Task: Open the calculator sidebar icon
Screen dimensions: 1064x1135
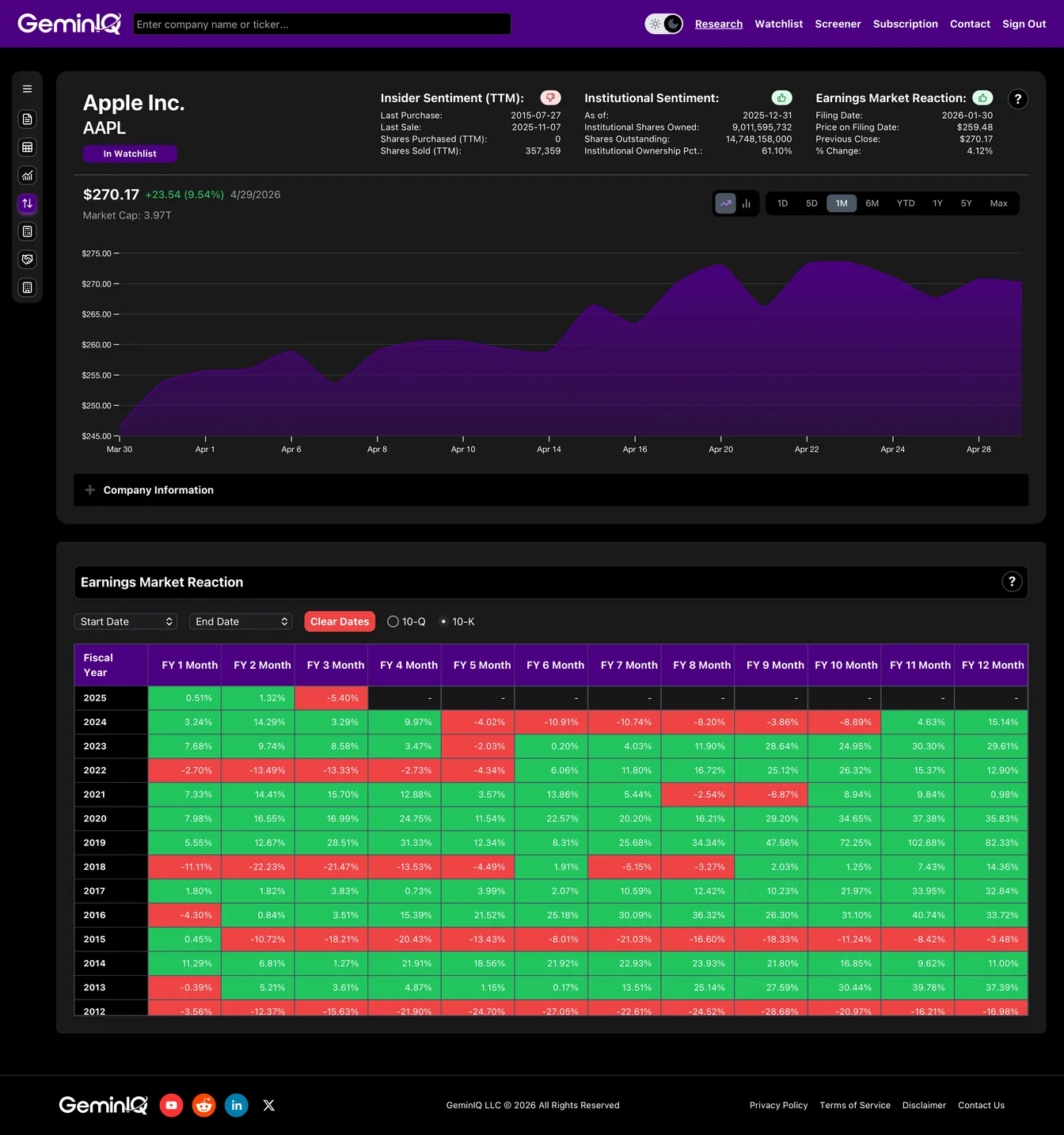Action: (x=27, y=231)
